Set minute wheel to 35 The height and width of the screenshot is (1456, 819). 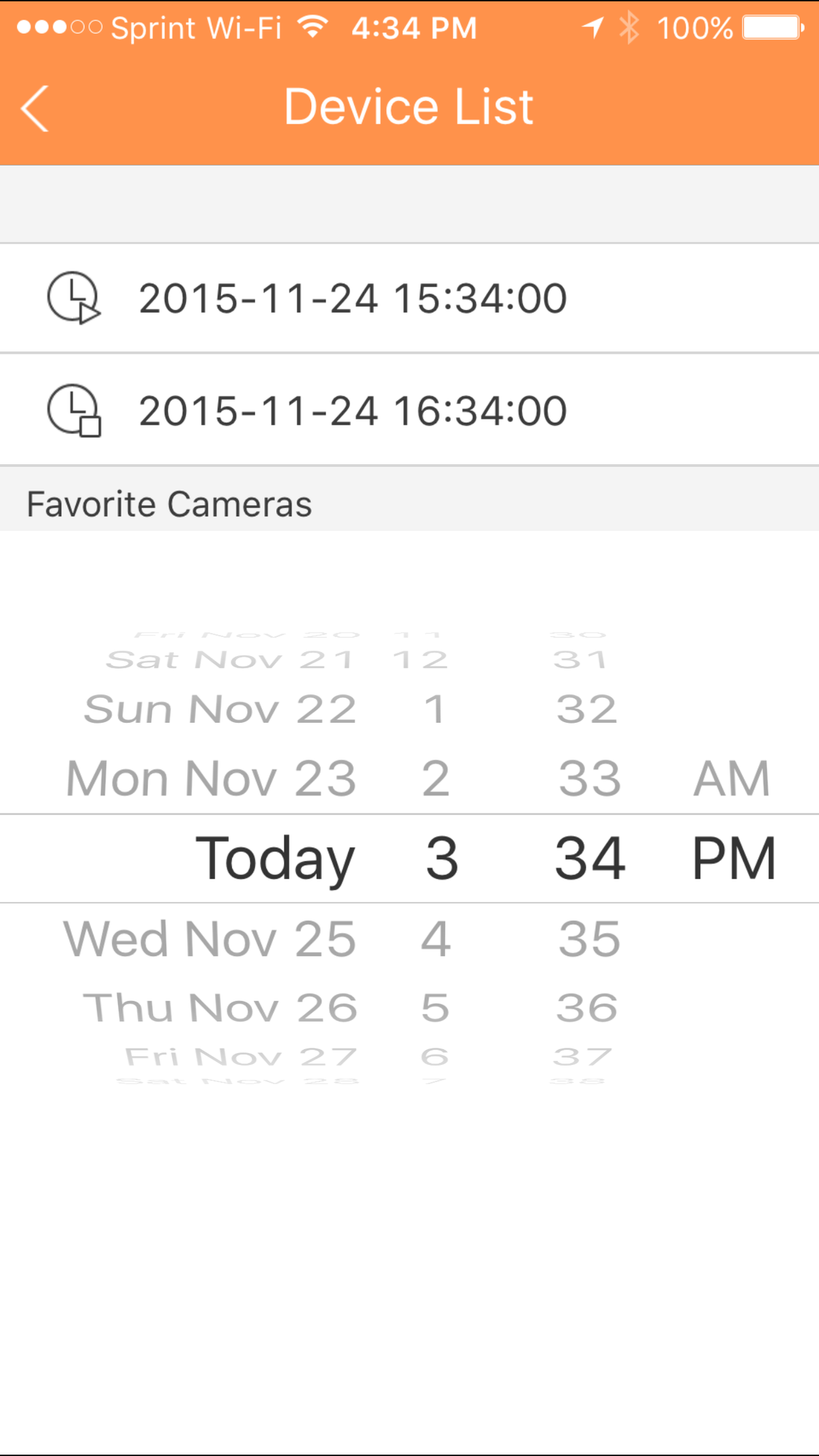pyautogui.click(x=590, y=939)
